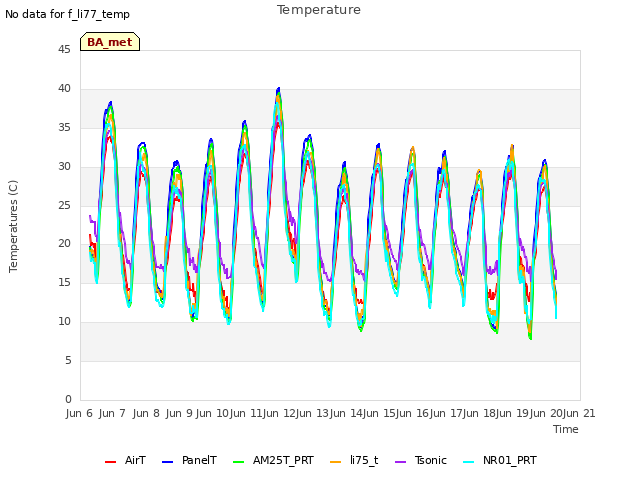Click the 40 y-axis tick label
The width and height of the screenshot is (640, 480).
64,89
